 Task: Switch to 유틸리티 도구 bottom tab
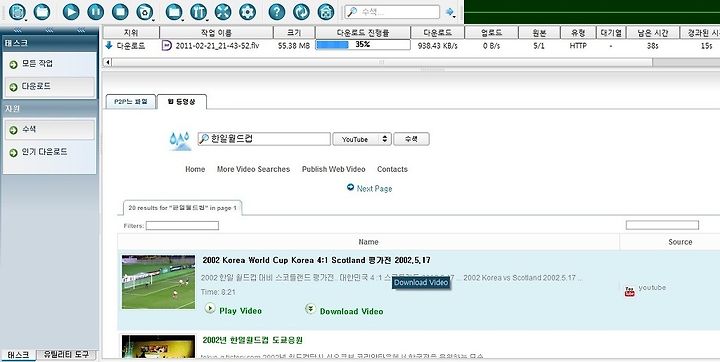pyautogui.click(x=66, y=355)
